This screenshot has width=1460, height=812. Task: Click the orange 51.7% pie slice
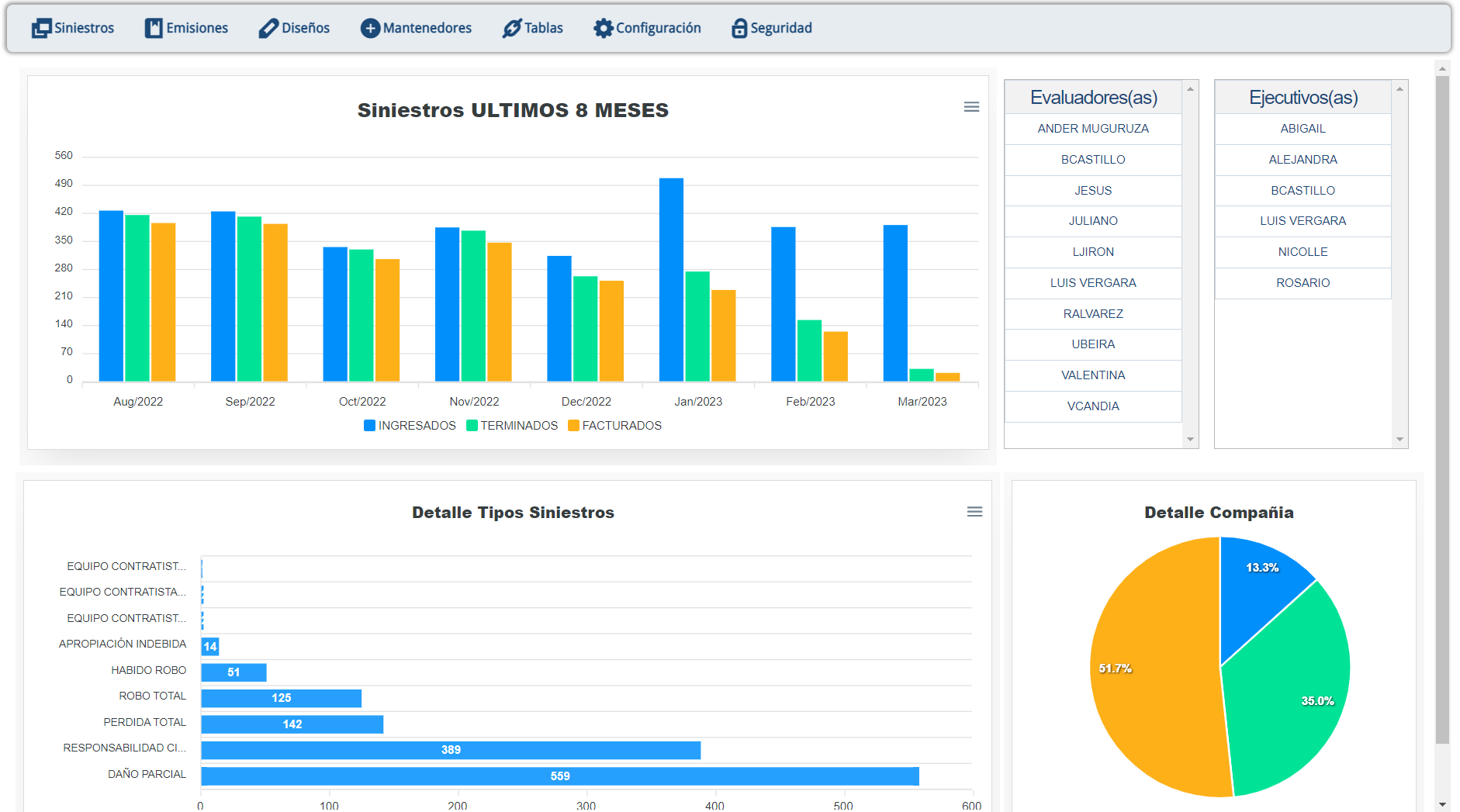pos(1148,682)
